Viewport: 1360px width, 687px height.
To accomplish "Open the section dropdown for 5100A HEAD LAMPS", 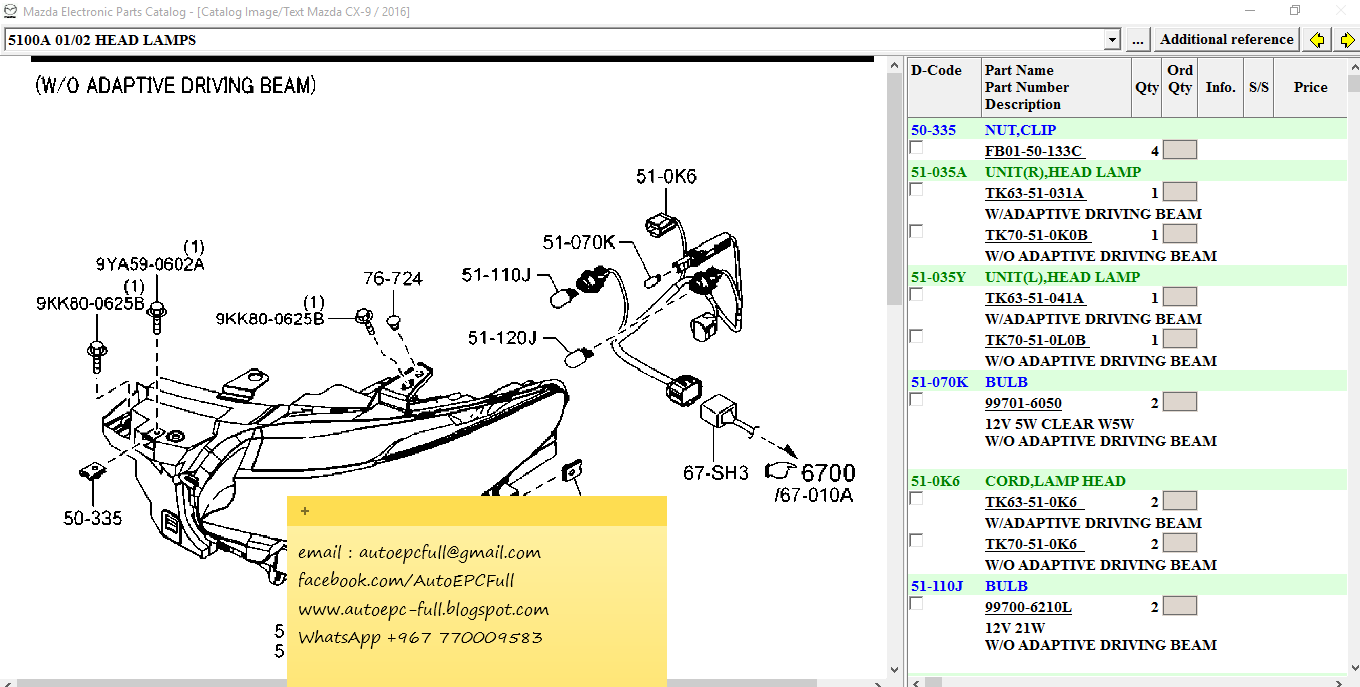I will tap(1112, 40).
